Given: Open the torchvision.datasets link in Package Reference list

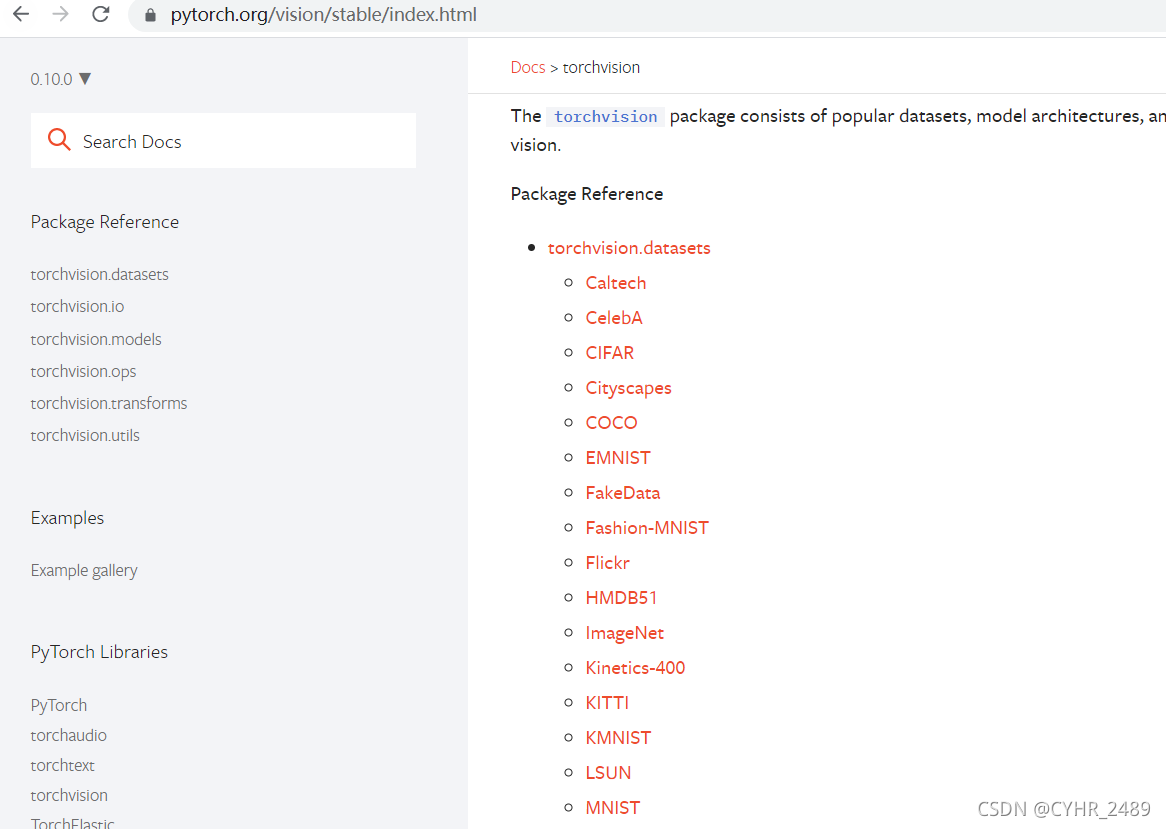Looking at the screenshot, I should click(x=629, y=248).
